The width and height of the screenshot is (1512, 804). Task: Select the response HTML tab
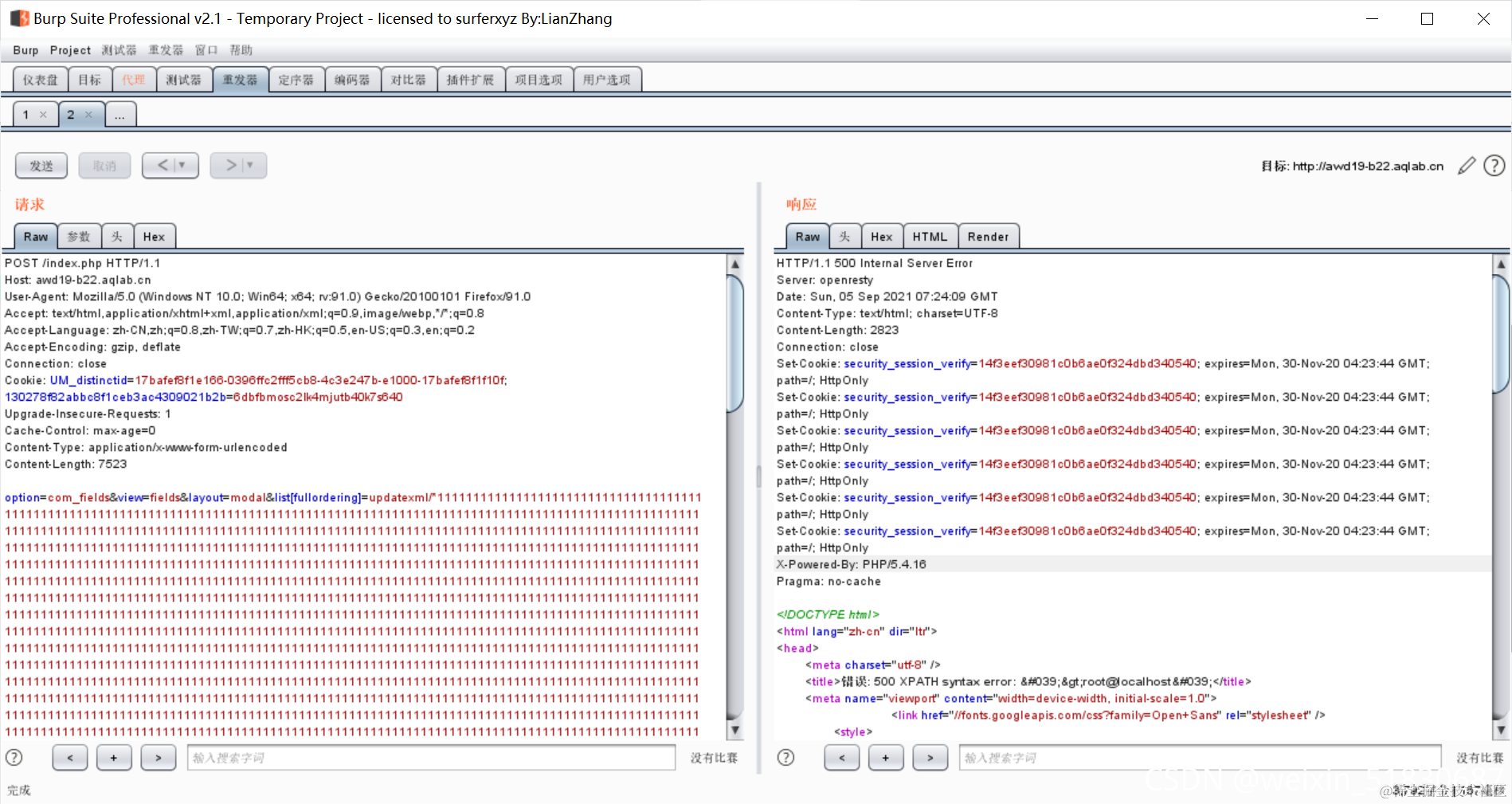[930, 237]
